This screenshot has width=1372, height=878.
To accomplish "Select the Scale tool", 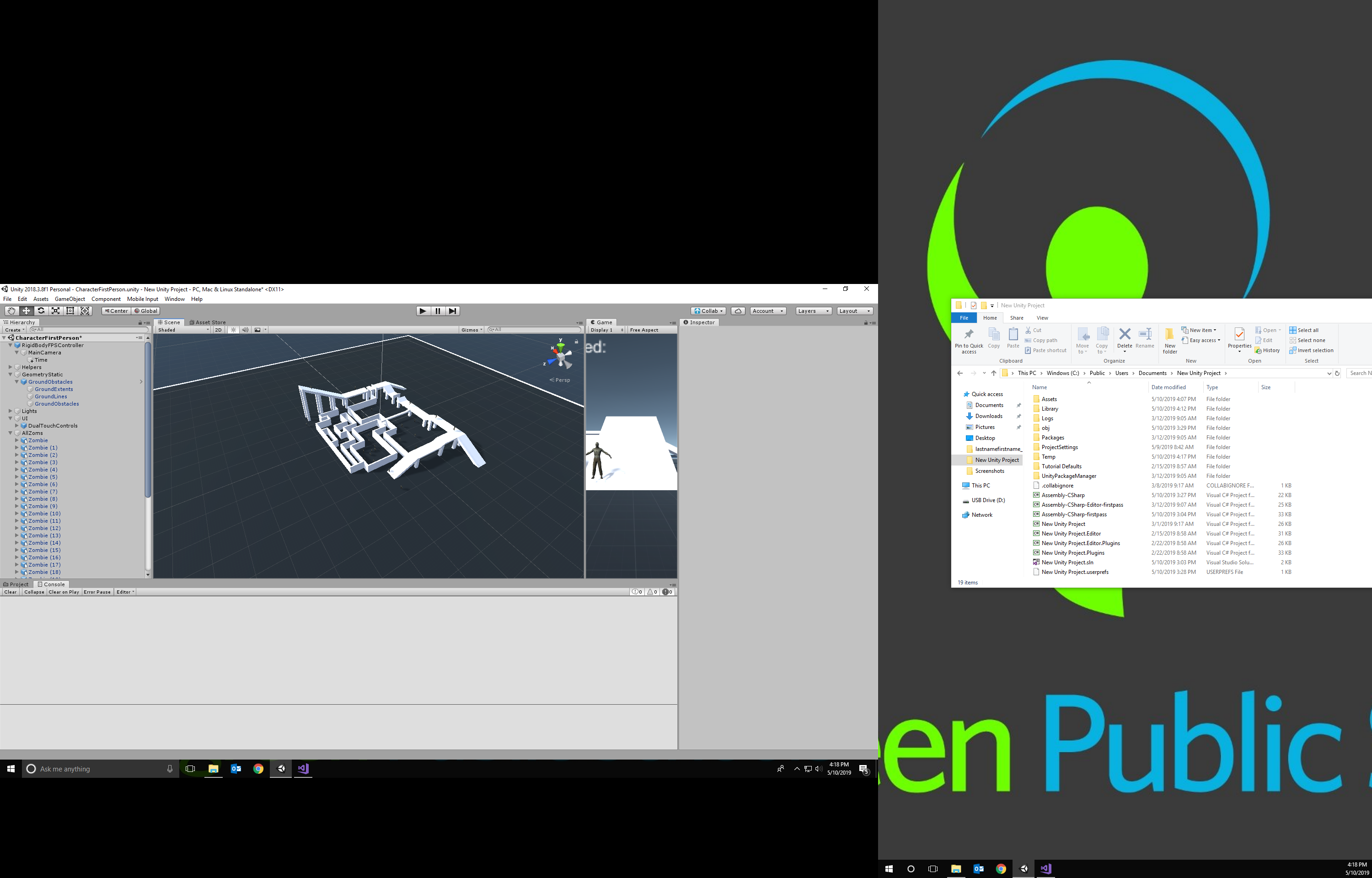I will click(x=55, y=311).
